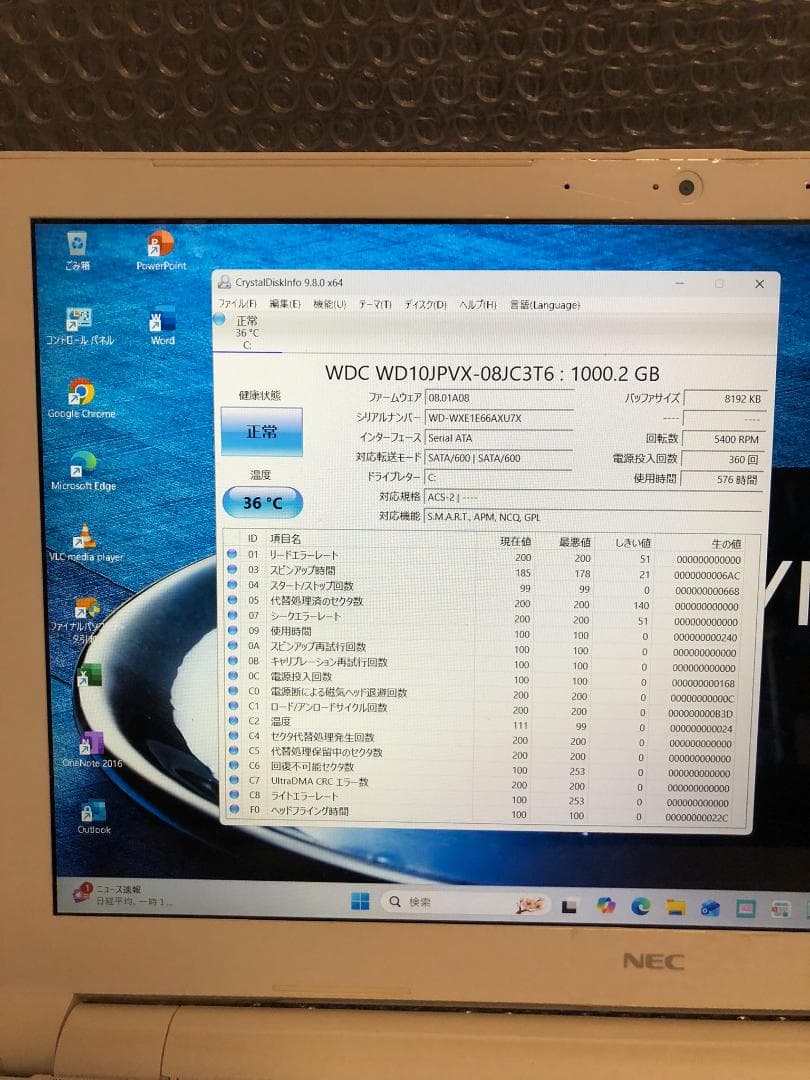Open the Outlook desktop shortcut
Screen dimensions: 810x1080
[94, 818]
